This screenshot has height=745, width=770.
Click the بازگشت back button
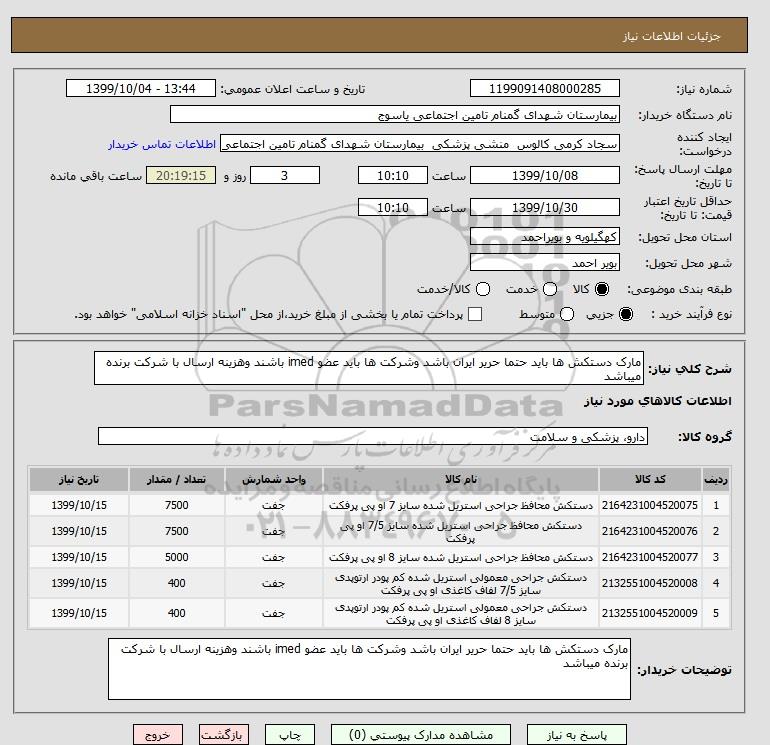[224, 735]
